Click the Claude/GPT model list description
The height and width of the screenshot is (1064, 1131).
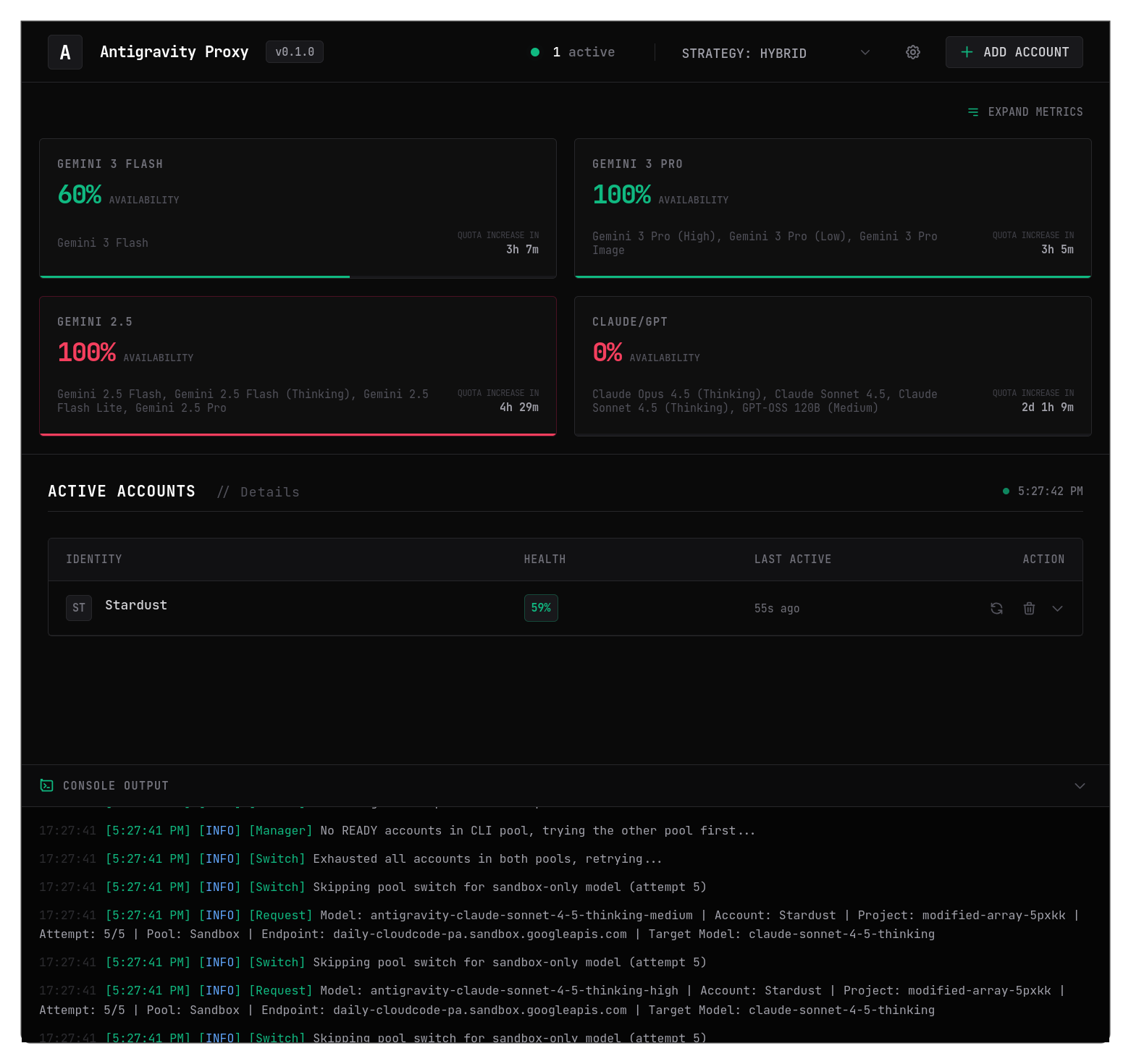point(765,401)
